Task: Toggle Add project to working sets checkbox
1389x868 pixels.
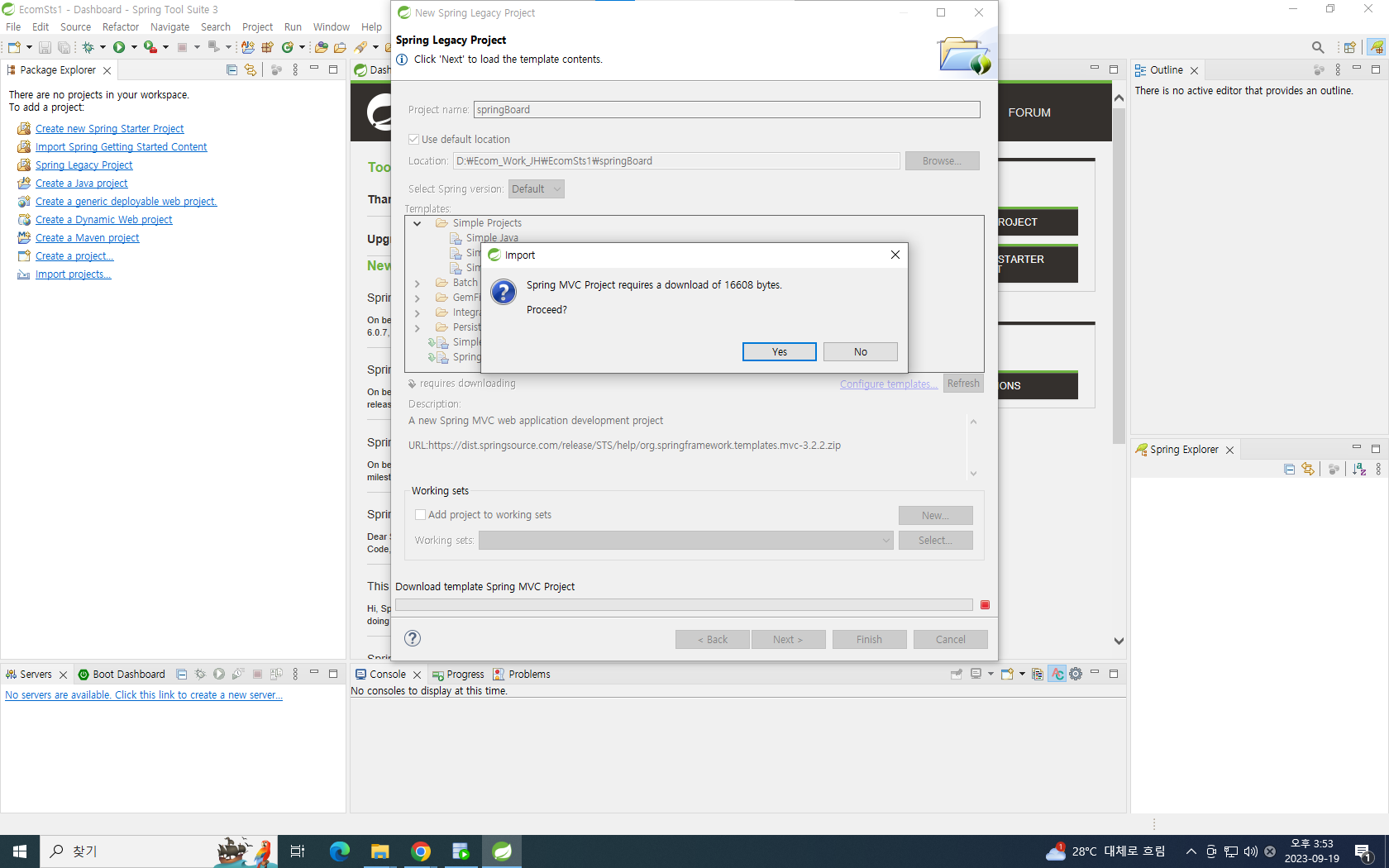Action: tap(420, 515)
